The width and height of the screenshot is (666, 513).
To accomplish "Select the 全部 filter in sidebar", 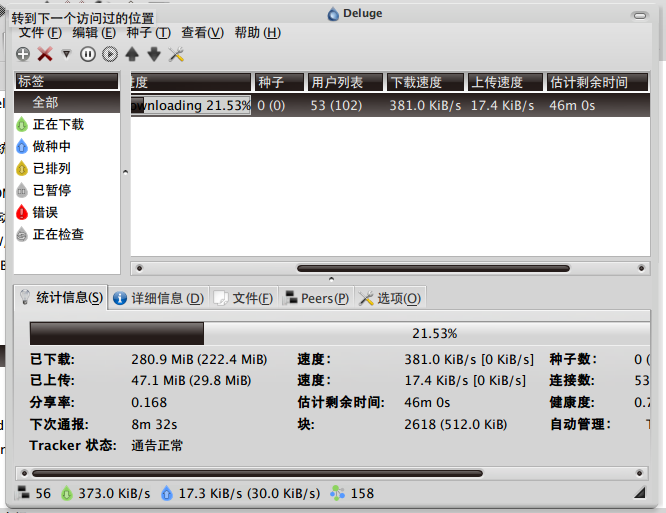I will [x=67, y=102].
